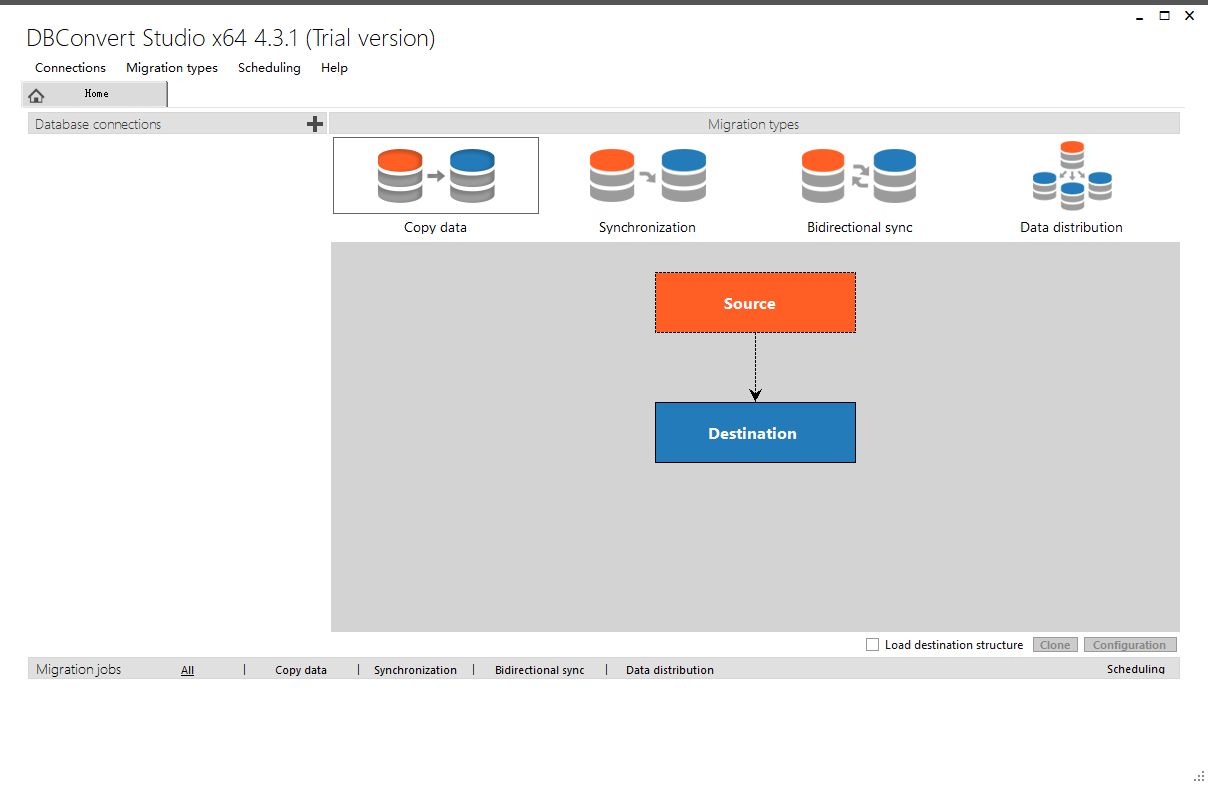Open the Scheduling menu

(x=269, y=68)
